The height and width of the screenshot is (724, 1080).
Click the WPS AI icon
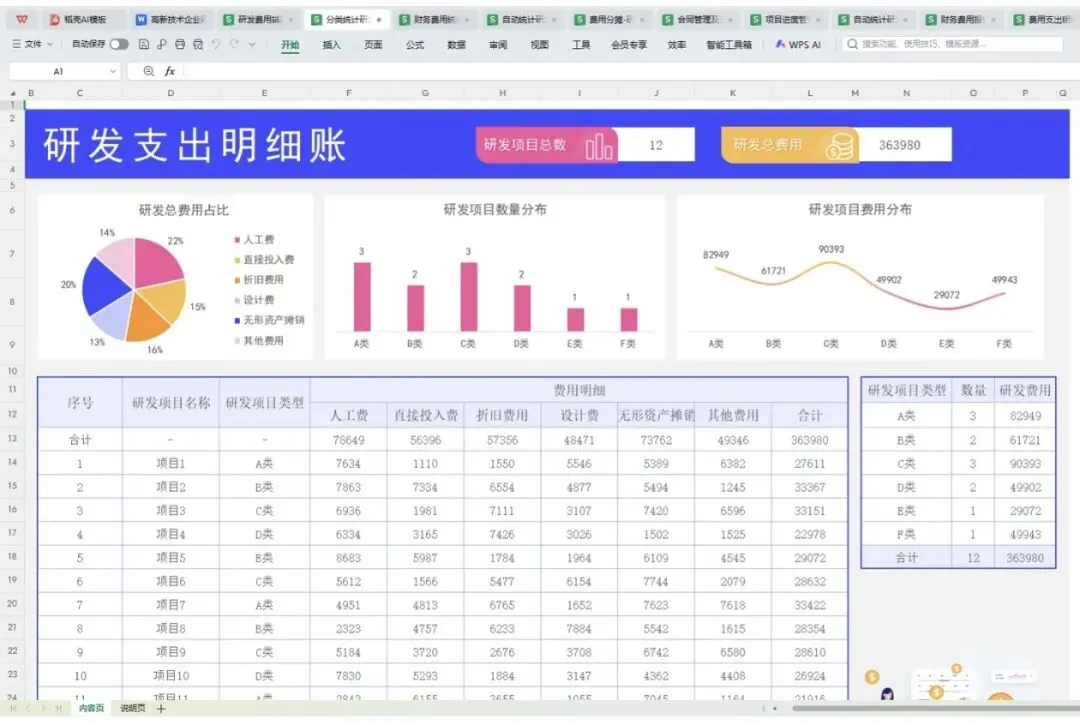tap(780, 44)
